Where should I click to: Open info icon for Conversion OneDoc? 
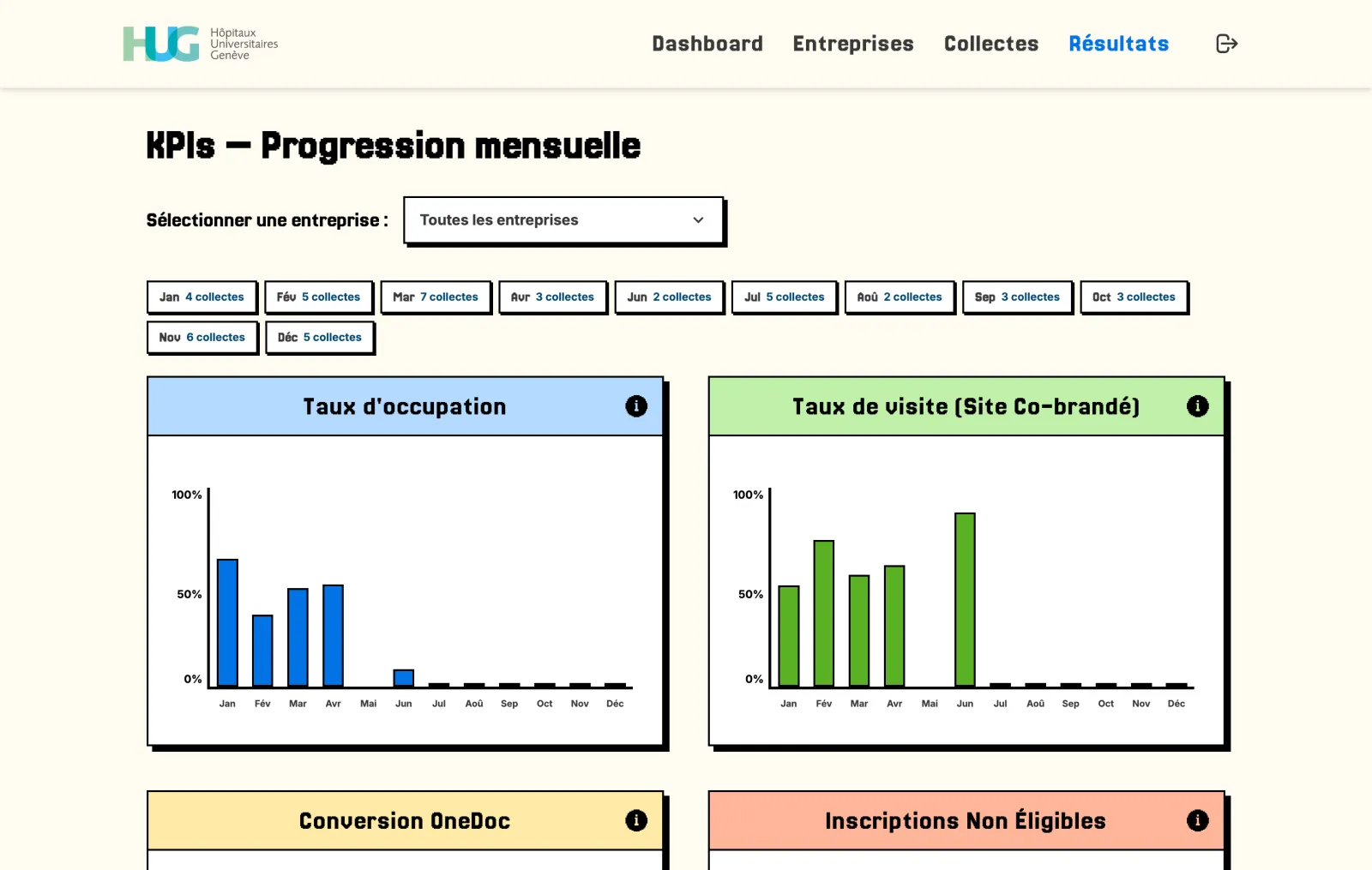point(636,820)
